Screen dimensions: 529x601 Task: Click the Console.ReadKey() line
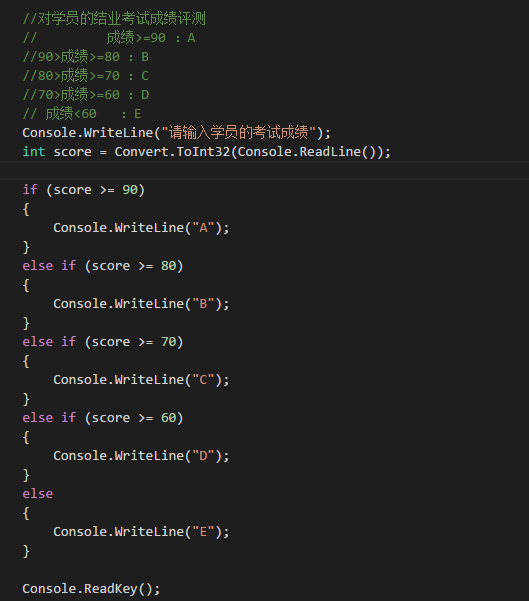click(x=91, y=589)
